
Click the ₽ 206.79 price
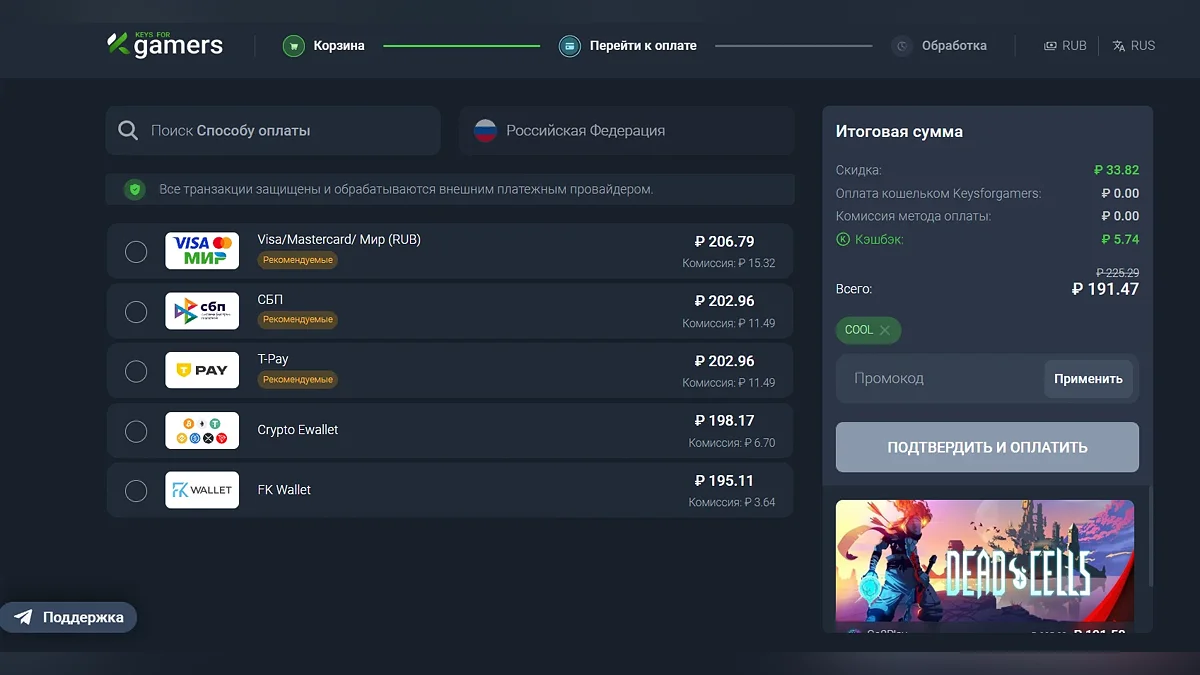click(725, 242)
